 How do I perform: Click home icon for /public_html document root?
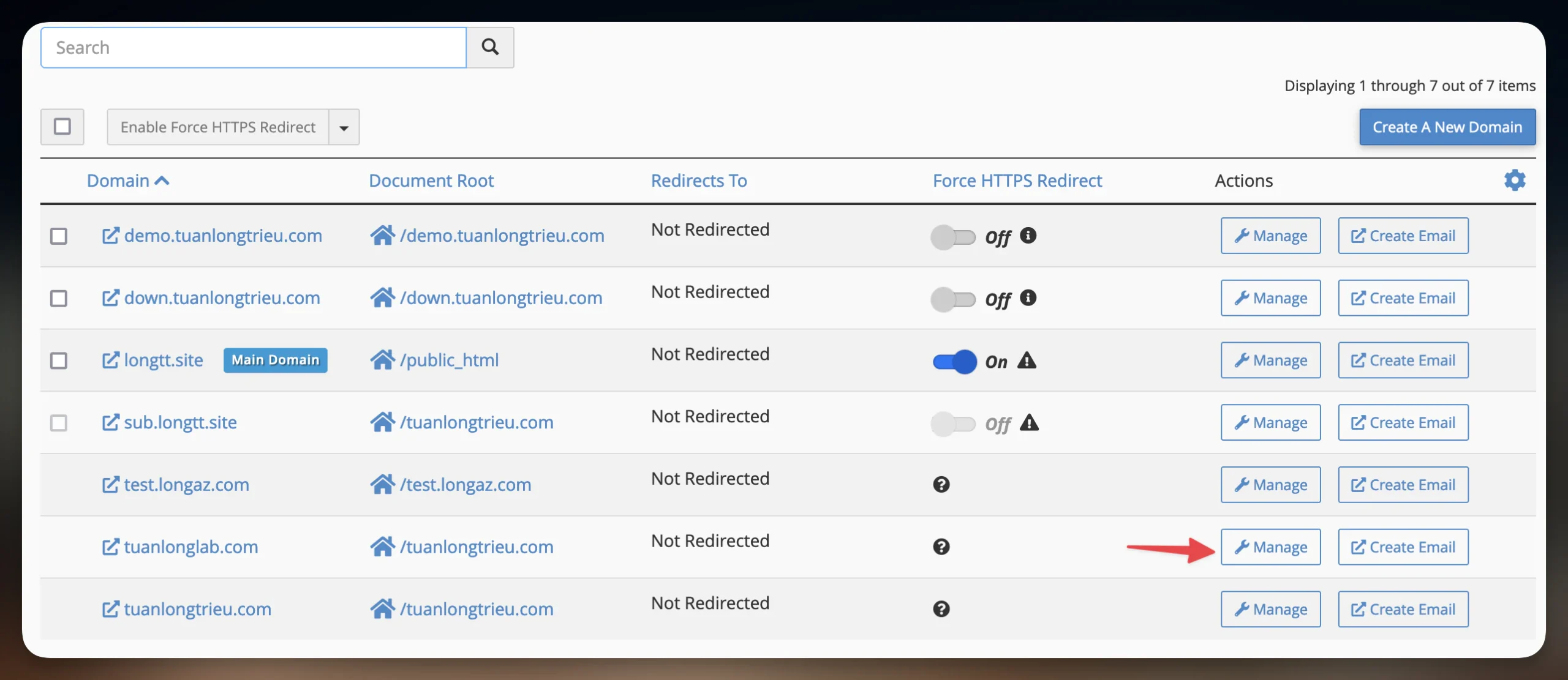click(382, 360)
